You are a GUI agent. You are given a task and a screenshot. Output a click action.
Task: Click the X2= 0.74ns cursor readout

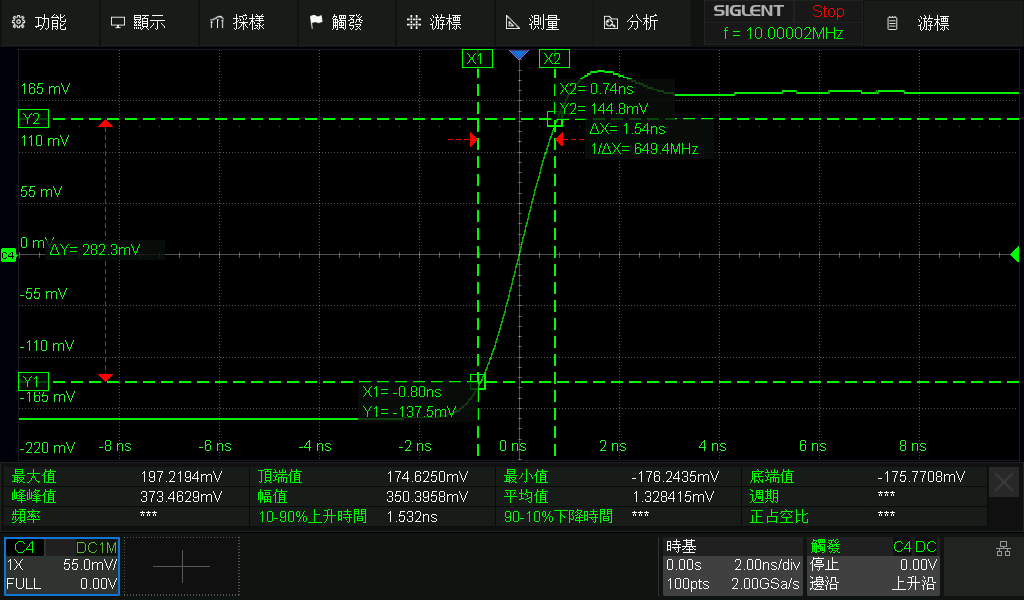coord(596,89)
